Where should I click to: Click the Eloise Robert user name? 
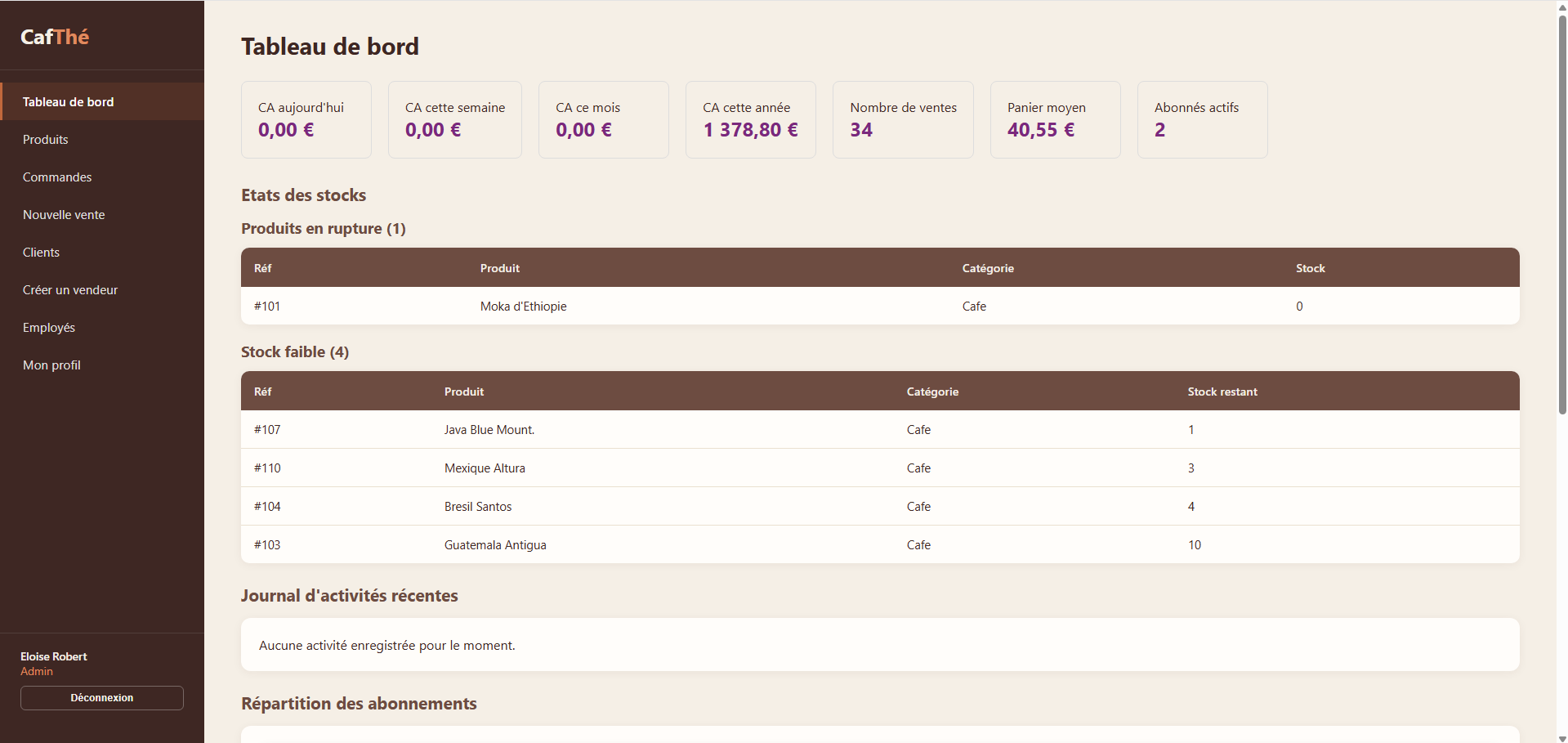[54, 656]
